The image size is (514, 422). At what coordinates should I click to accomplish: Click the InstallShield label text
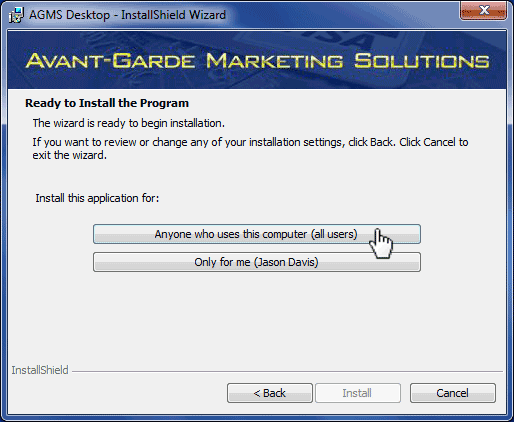click(x=40, y=370)
